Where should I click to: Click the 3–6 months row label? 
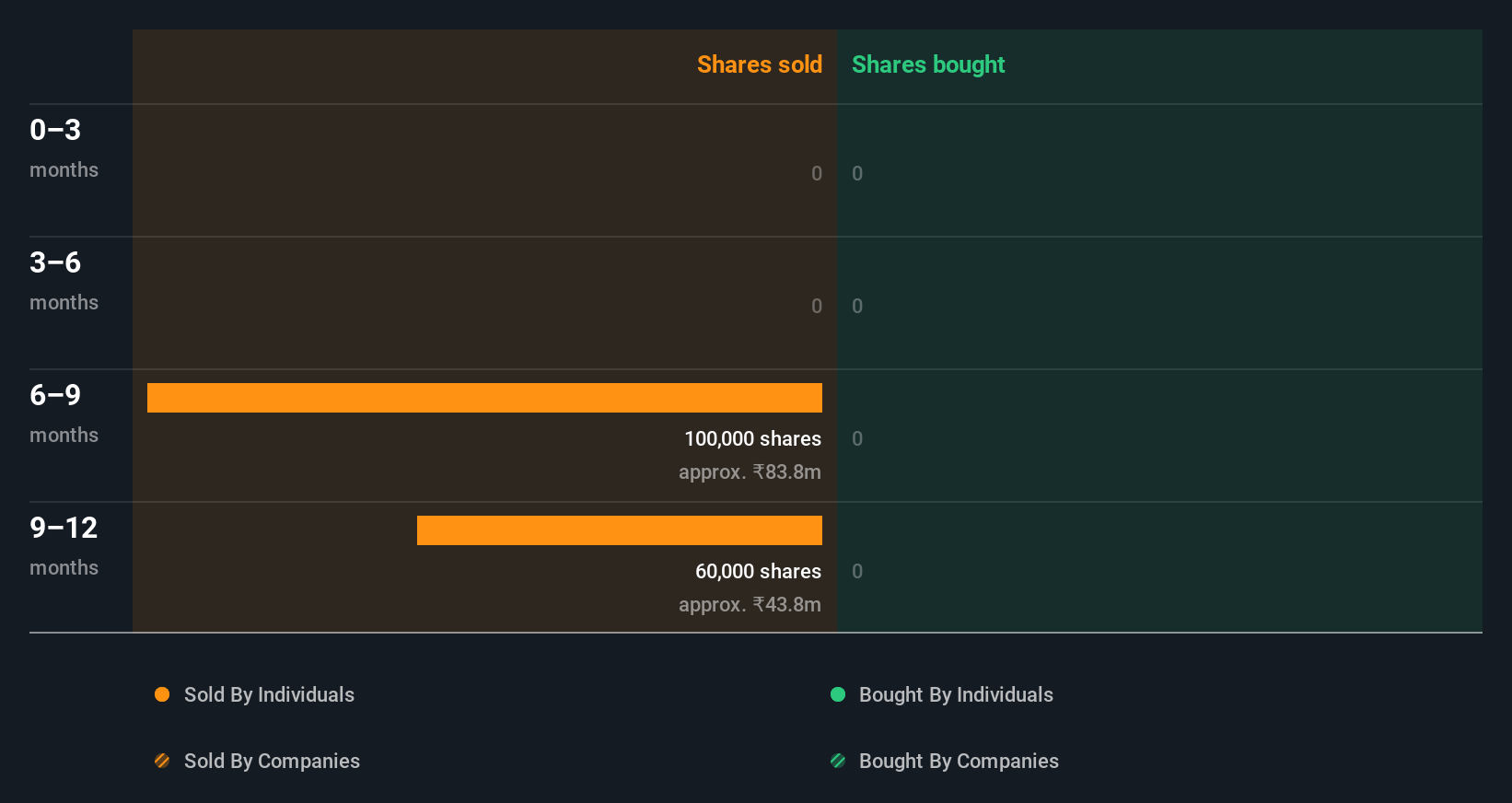(x=64, y=281)
